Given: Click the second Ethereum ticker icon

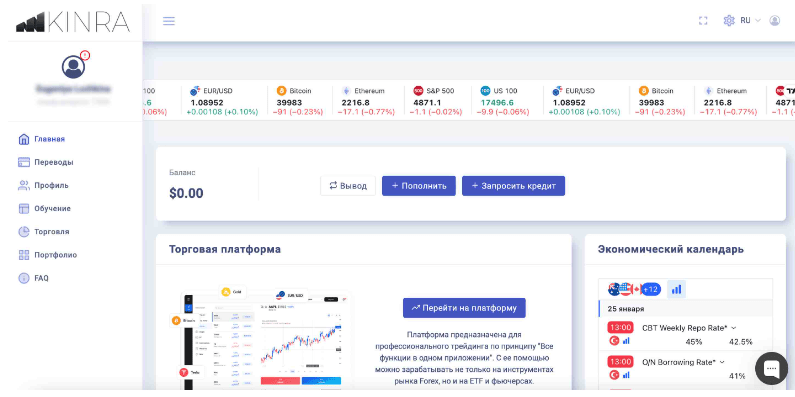Looking at the screenshot, I should click(708, 91).
